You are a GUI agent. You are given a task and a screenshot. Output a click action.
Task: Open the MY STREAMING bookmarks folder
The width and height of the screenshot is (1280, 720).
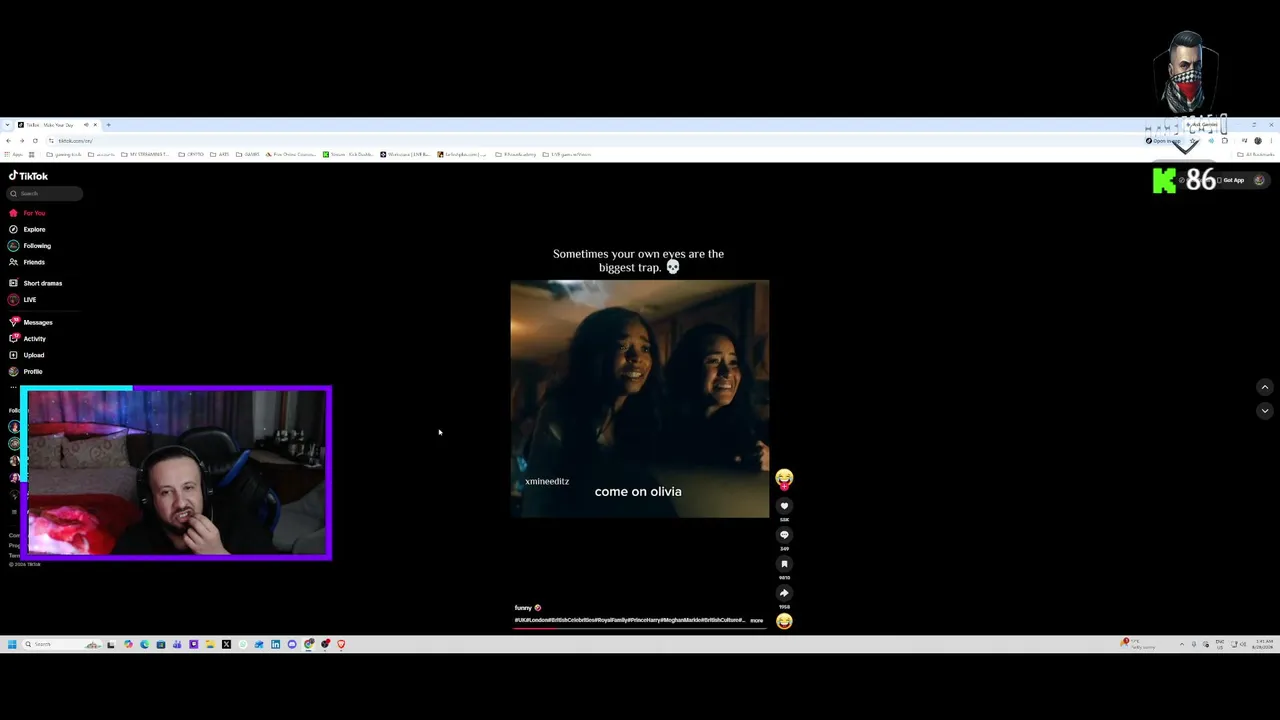(146, 155)
